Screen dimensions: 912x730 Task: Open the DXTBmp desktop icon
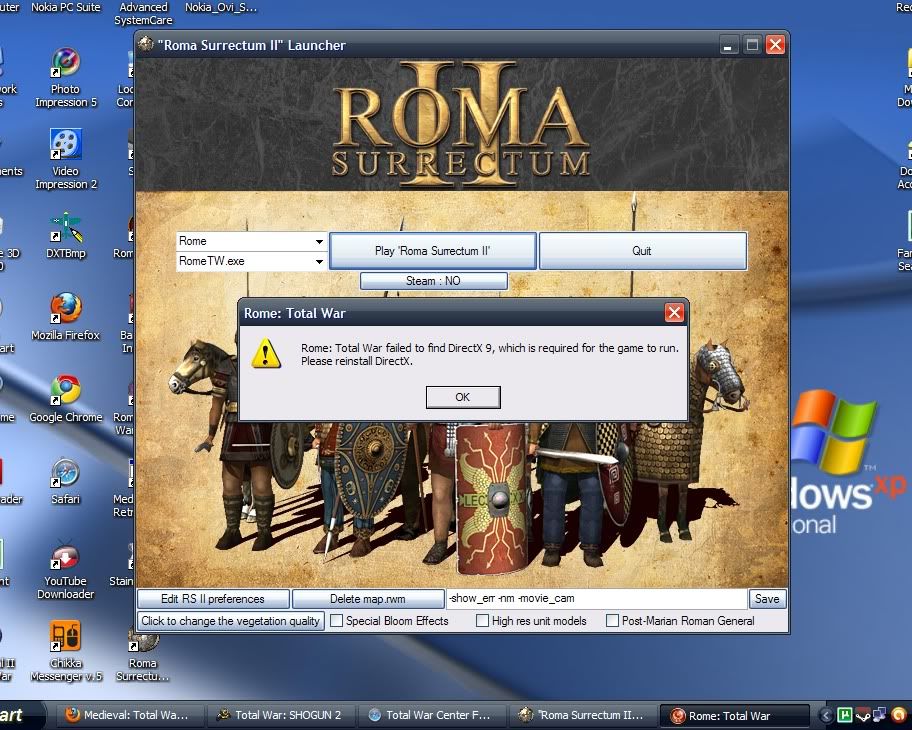click(66, 228)
